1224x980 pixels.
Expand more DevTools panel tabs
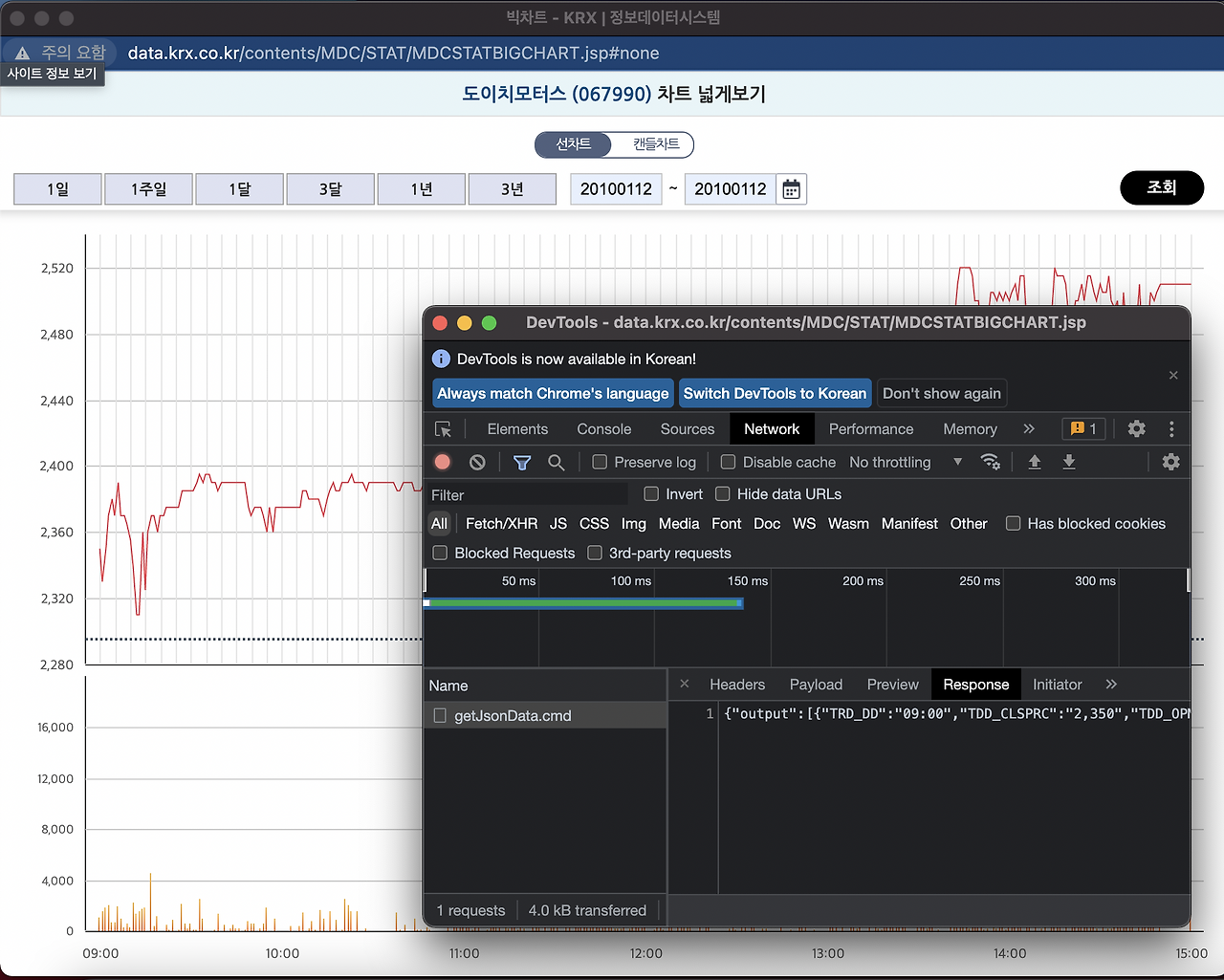point(1029,429)
